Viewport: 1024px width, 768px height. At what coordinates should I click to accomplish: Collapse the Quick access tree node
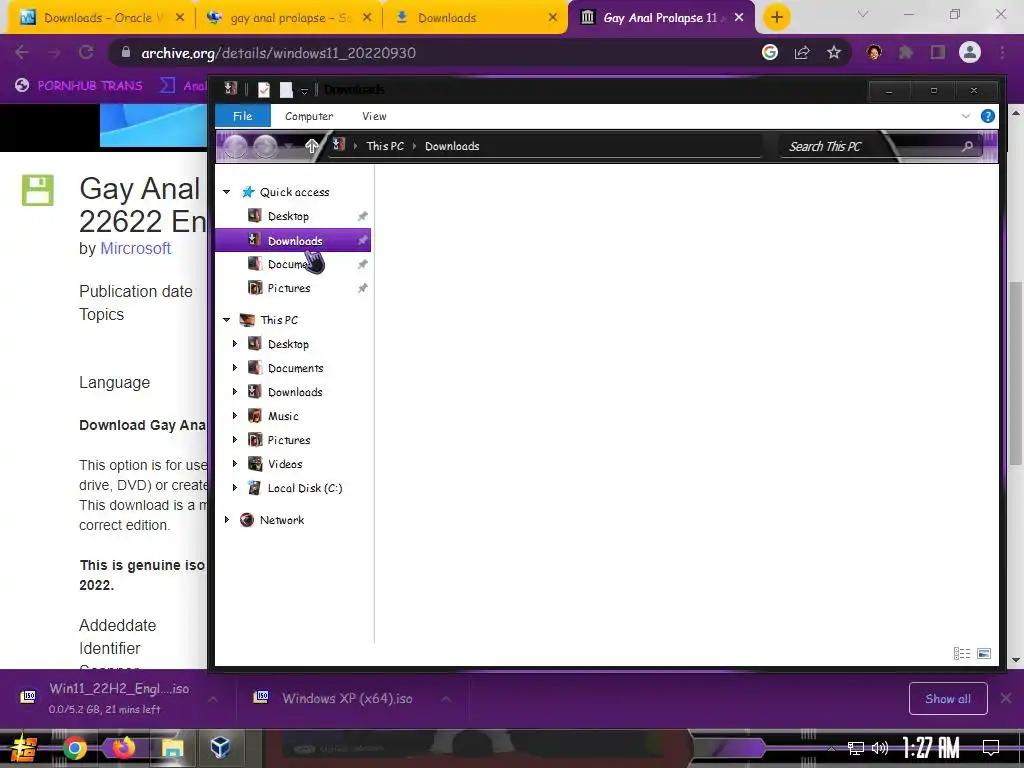pyautogui.click(x=227, y=192)
